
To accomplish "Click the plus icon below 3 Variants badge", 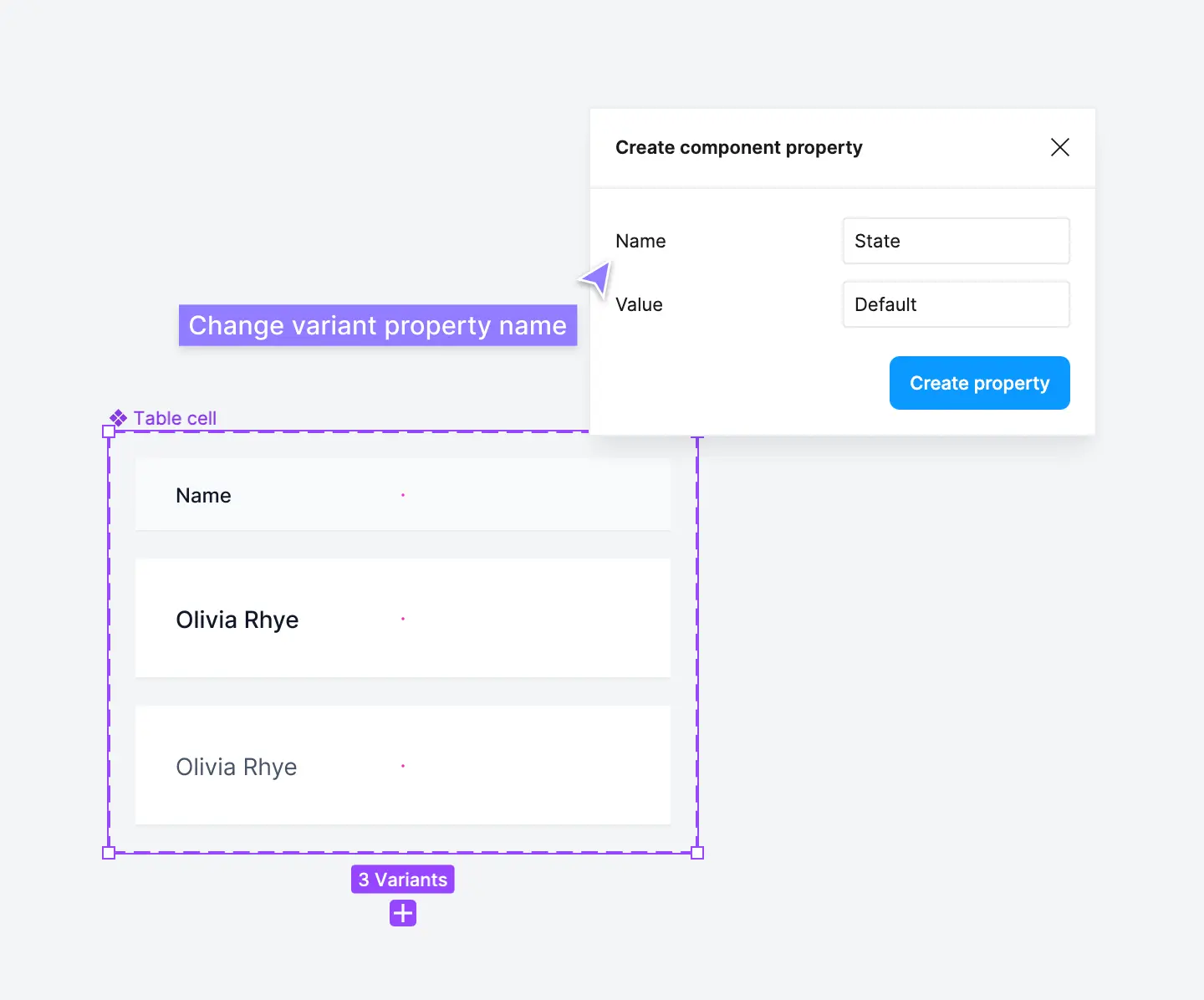I will pos(402,912).
